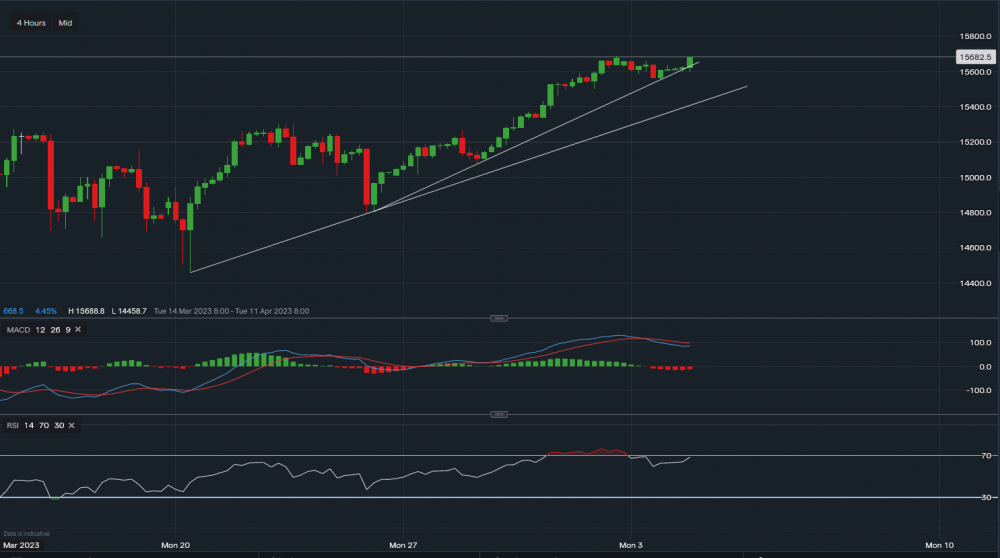Click the 14800.0 price axis label
The image size is (1000, 558).
[x=976, y=213]
